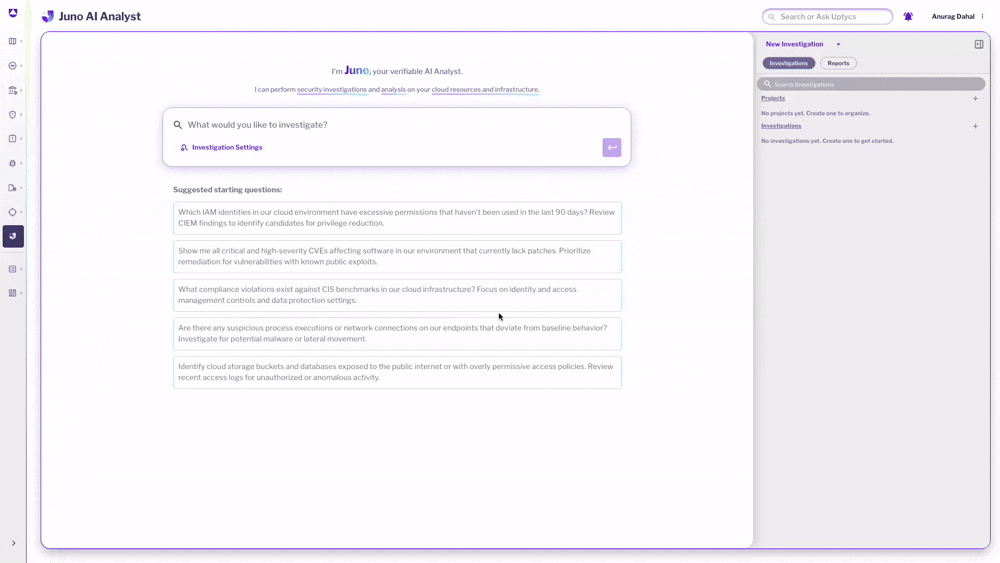This screenshot has width=1000, height=563.
Task: Select the Investigations tab
Action: click(x=788, y=63)
